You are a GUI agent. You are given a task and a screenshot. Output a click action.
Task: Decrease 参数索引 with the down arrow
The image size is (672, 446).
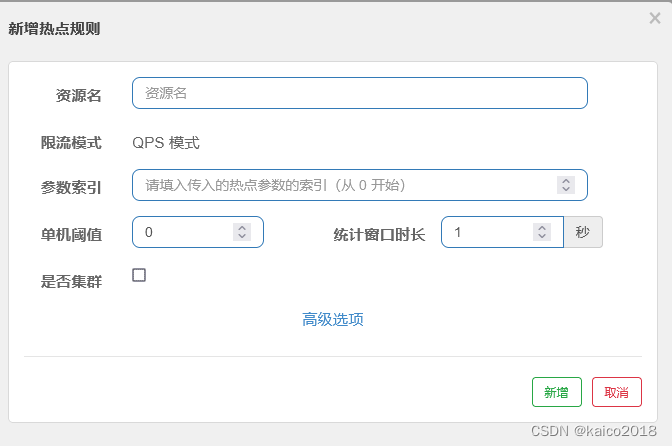tap(566, 190)
